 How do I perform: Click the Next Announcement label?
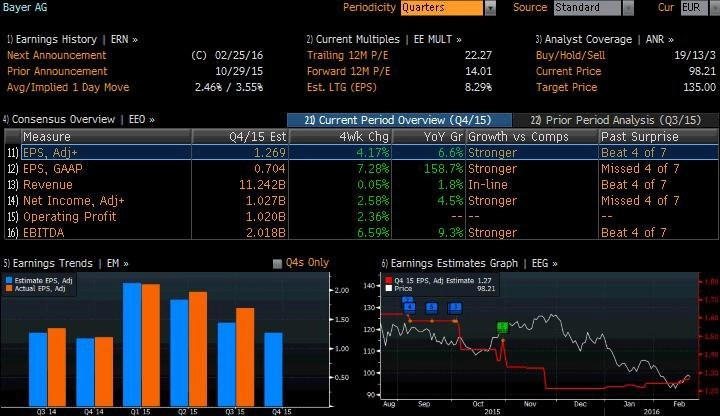tap(56, 56)
